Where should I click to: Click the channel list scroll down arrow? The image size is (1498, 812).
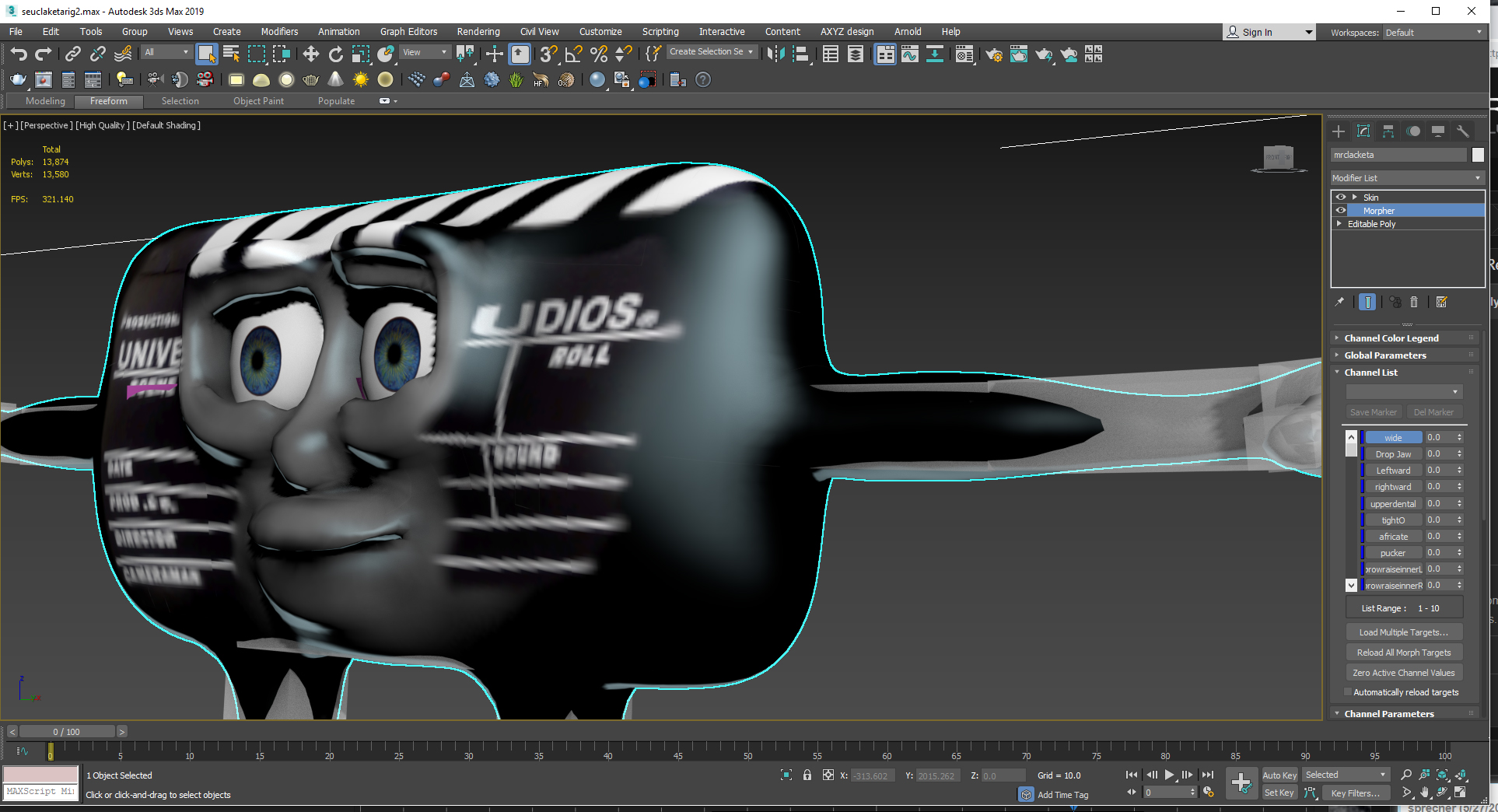click(1351, 585)
